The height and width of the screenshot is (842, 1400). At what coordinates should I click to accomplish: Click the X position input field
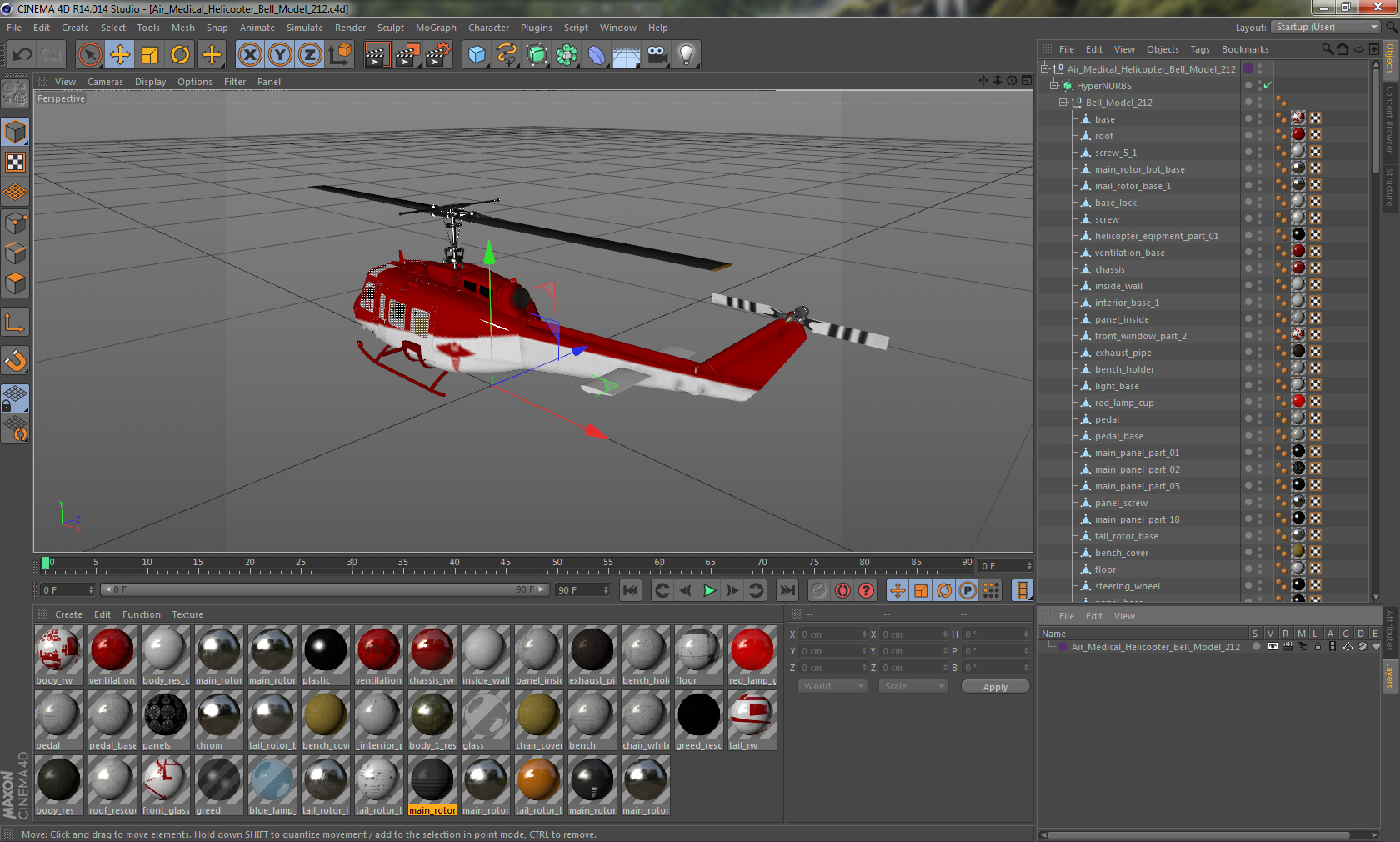click(833, 634)
